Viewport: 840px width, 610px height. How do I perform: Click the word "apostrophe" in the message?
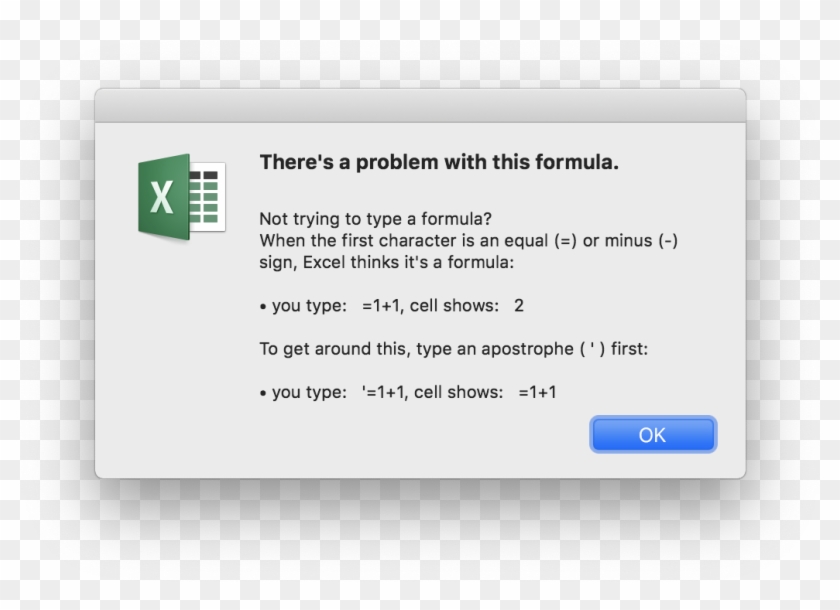point(529,349)
